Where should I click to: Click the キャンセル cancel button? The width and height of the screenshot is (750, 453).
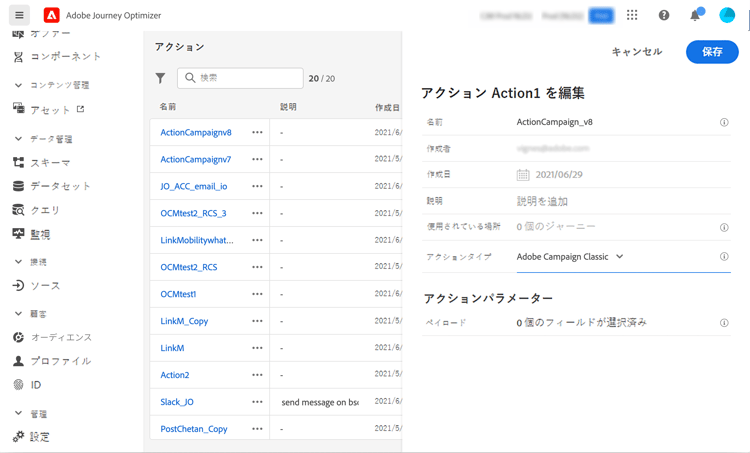click(x=637, y=52)
